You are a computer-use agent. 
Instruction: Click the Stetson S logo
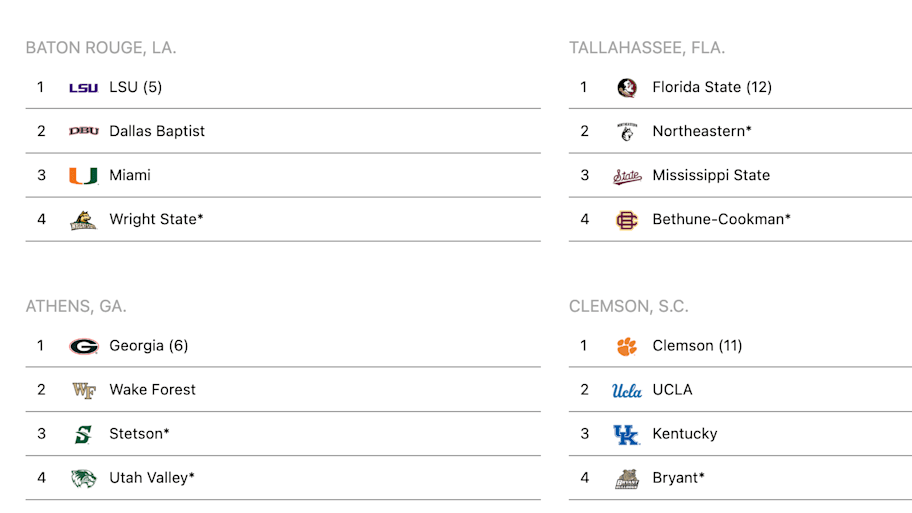coord(83,434)
